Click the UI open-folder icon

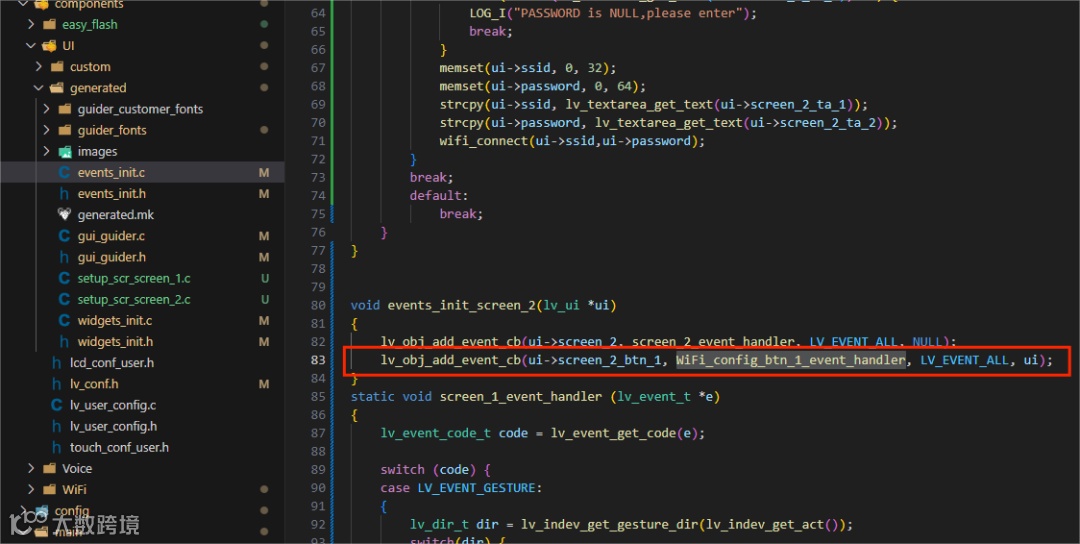(x=49, y=45)
